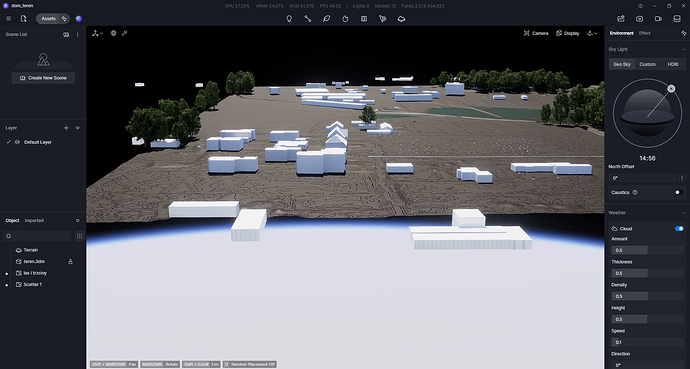690x369 pixels.
Task: Toggle the lock on teren.3dm
Action: tap(70, 261)
